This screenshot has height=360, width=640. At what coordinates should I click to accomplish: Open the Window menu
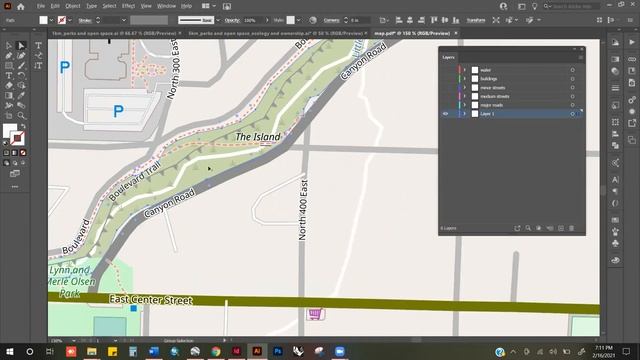(x=167, y=6)
